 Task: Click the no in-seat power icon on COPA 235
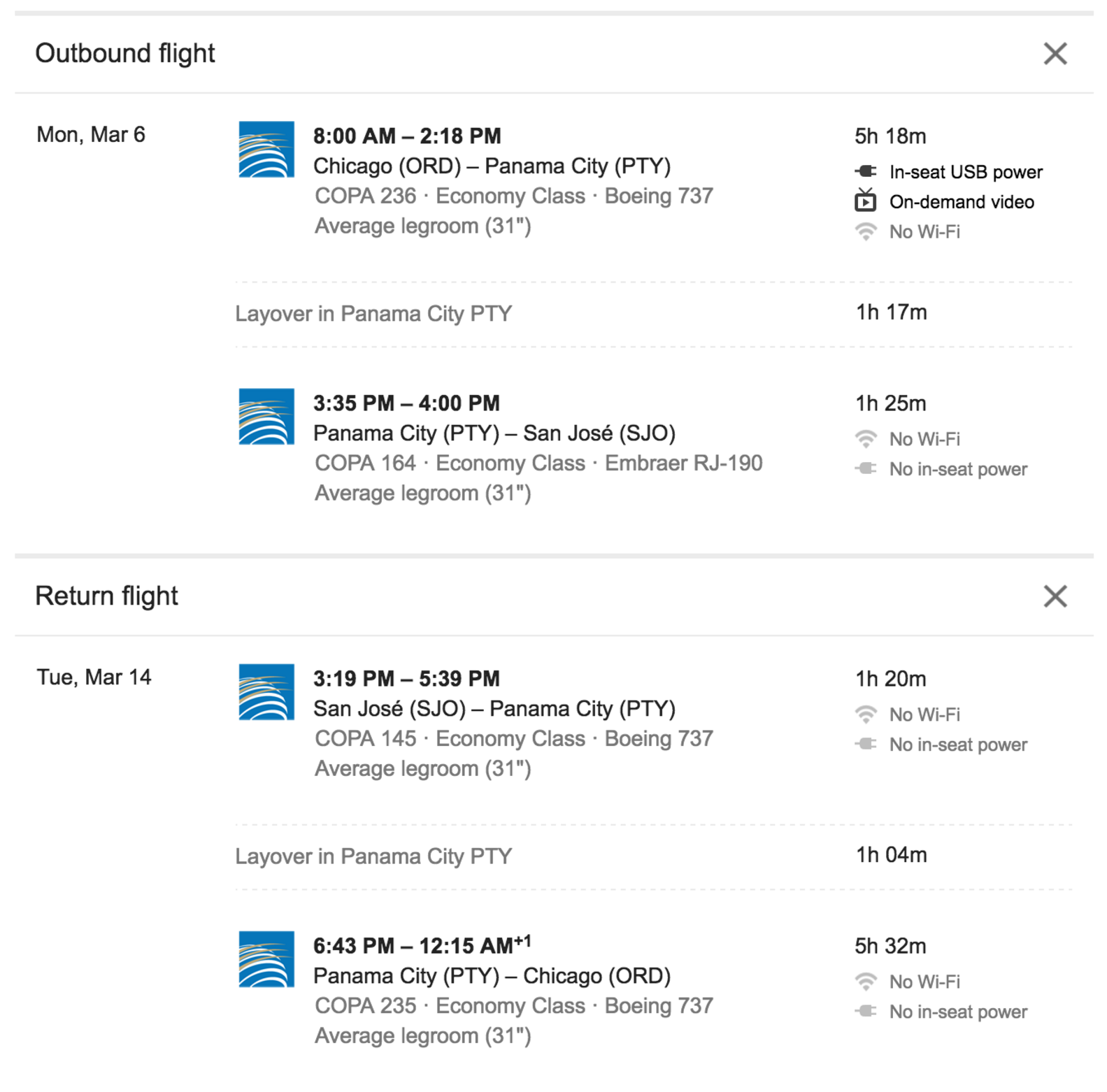[866, 1012]
